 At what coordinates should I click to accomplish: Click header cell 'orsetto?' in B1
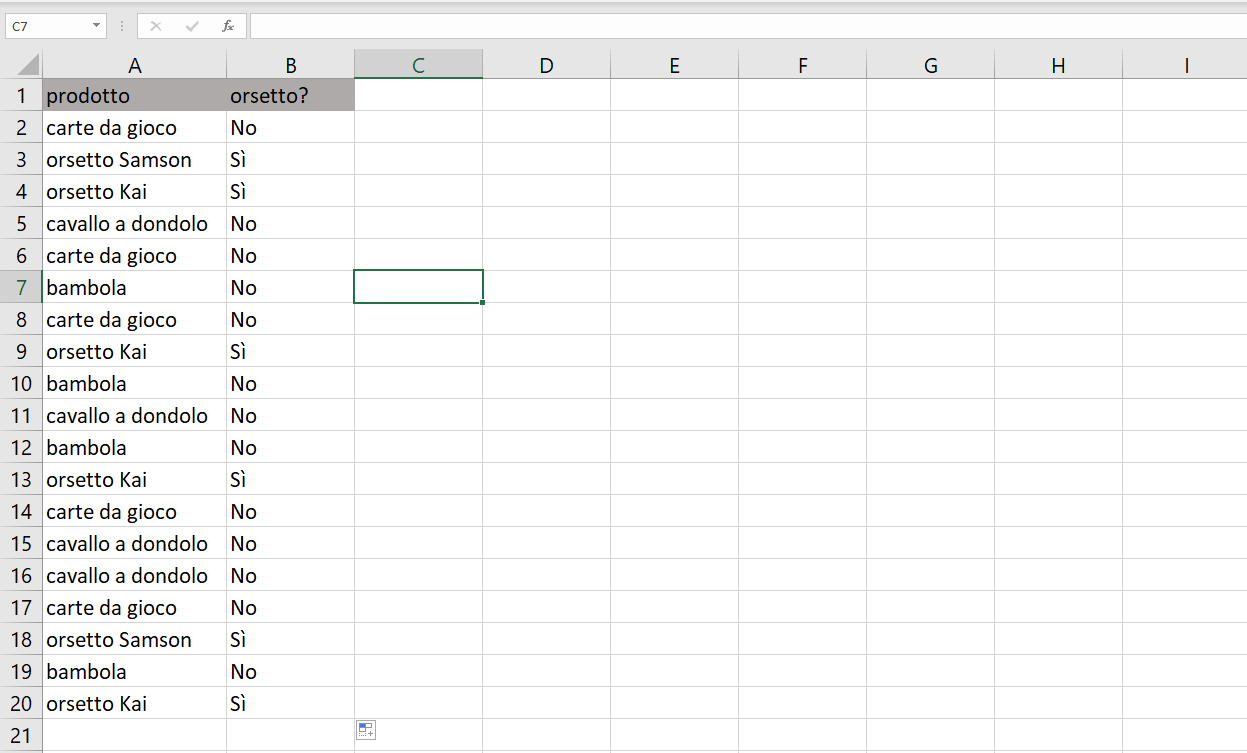(290, 95)
